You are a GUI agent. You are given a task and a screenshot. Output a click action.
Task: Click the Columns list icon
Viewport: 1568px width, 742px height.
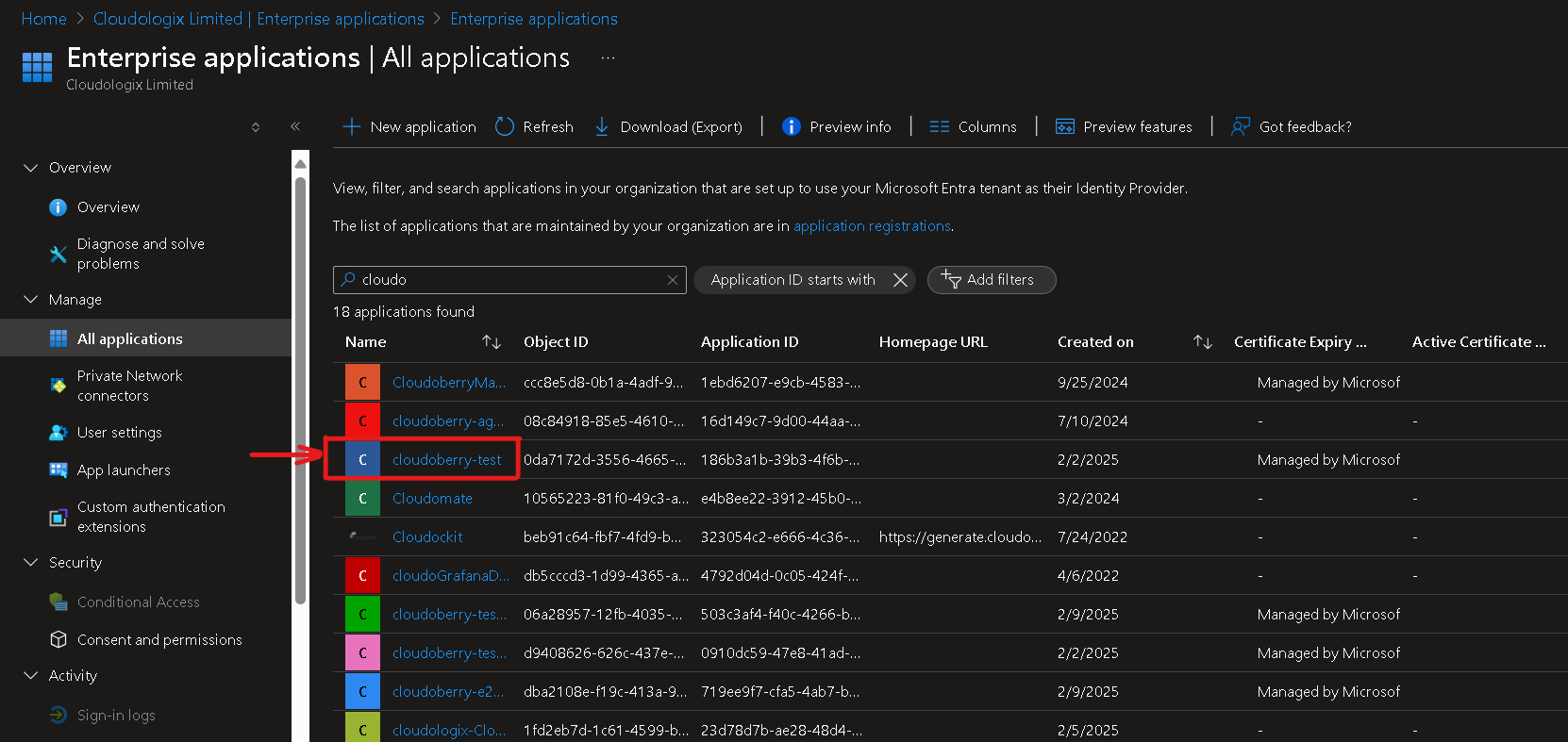(x=940, y=126)
